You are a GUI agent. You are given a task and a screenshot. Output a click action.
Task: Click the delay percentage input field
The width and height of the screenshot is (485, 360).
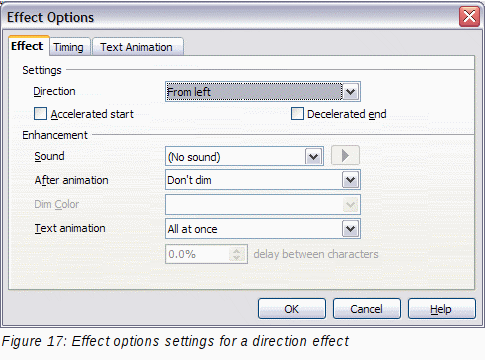[198, 254]
